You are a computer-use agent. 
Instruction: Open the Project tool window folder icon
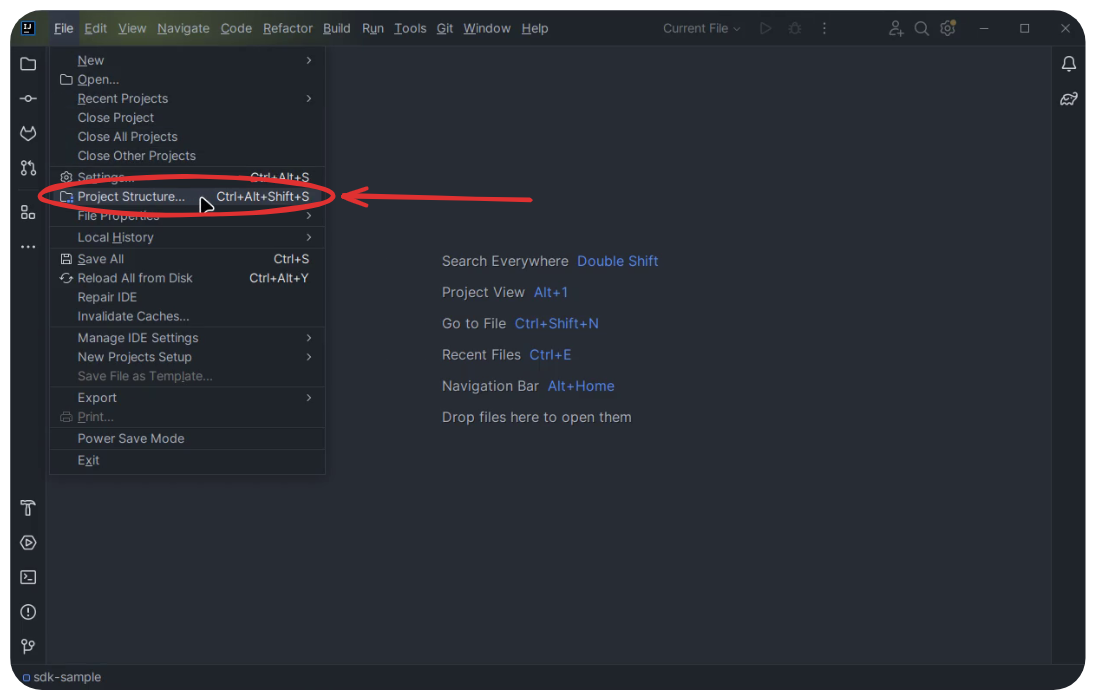28,64
